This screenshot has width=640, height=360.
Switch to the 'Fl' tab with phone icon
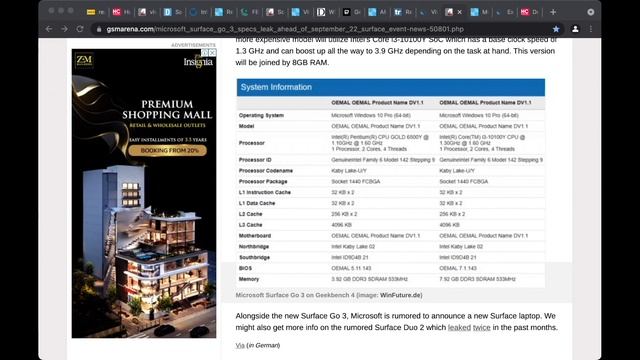(249, 12)
